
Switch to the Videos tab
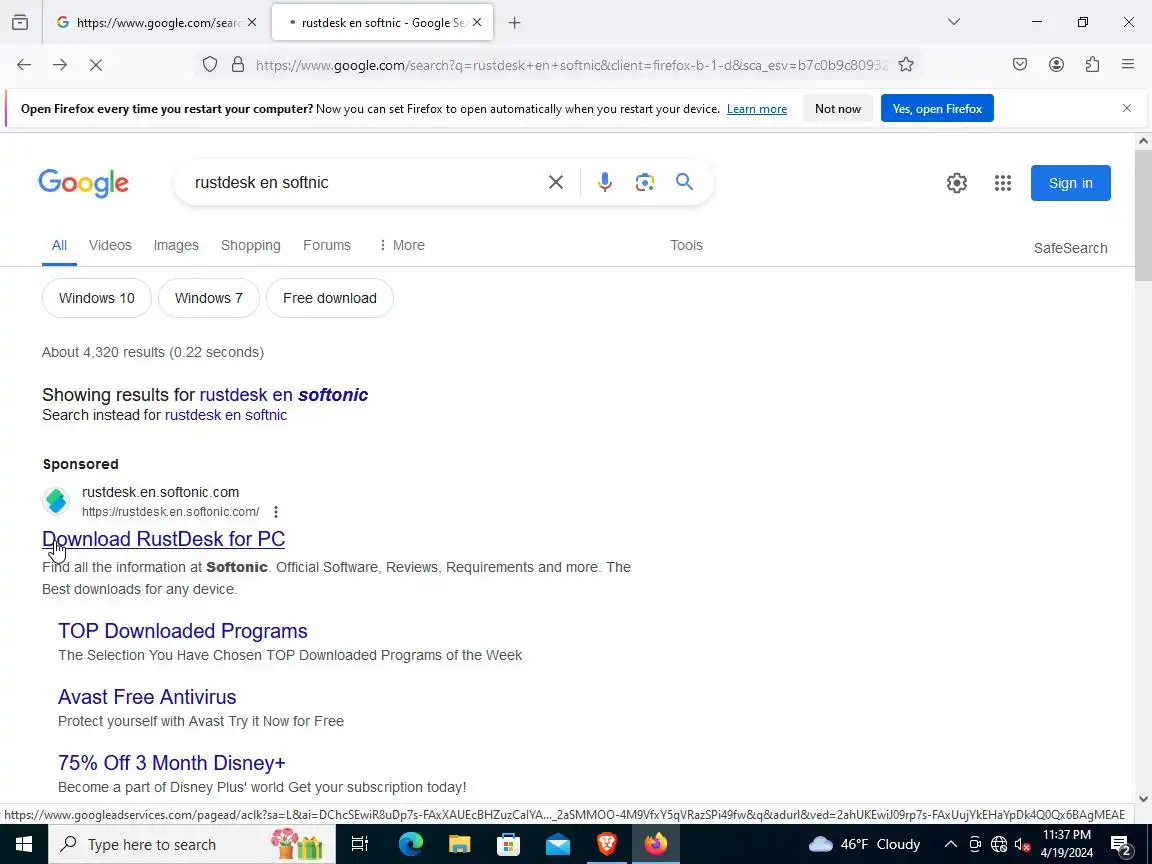click(x=110, y=245)
